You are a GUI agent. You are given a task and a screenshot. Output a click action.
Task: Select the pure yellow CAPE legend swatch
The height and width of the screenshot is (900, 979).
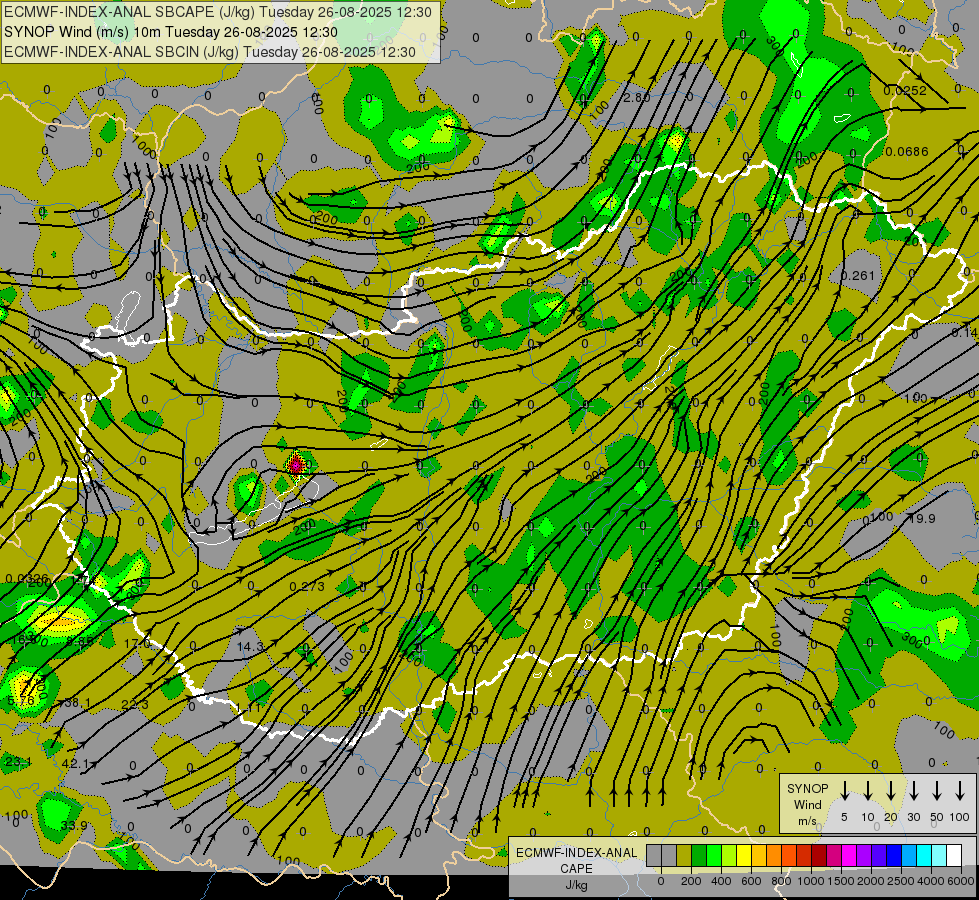click(744, 855)
